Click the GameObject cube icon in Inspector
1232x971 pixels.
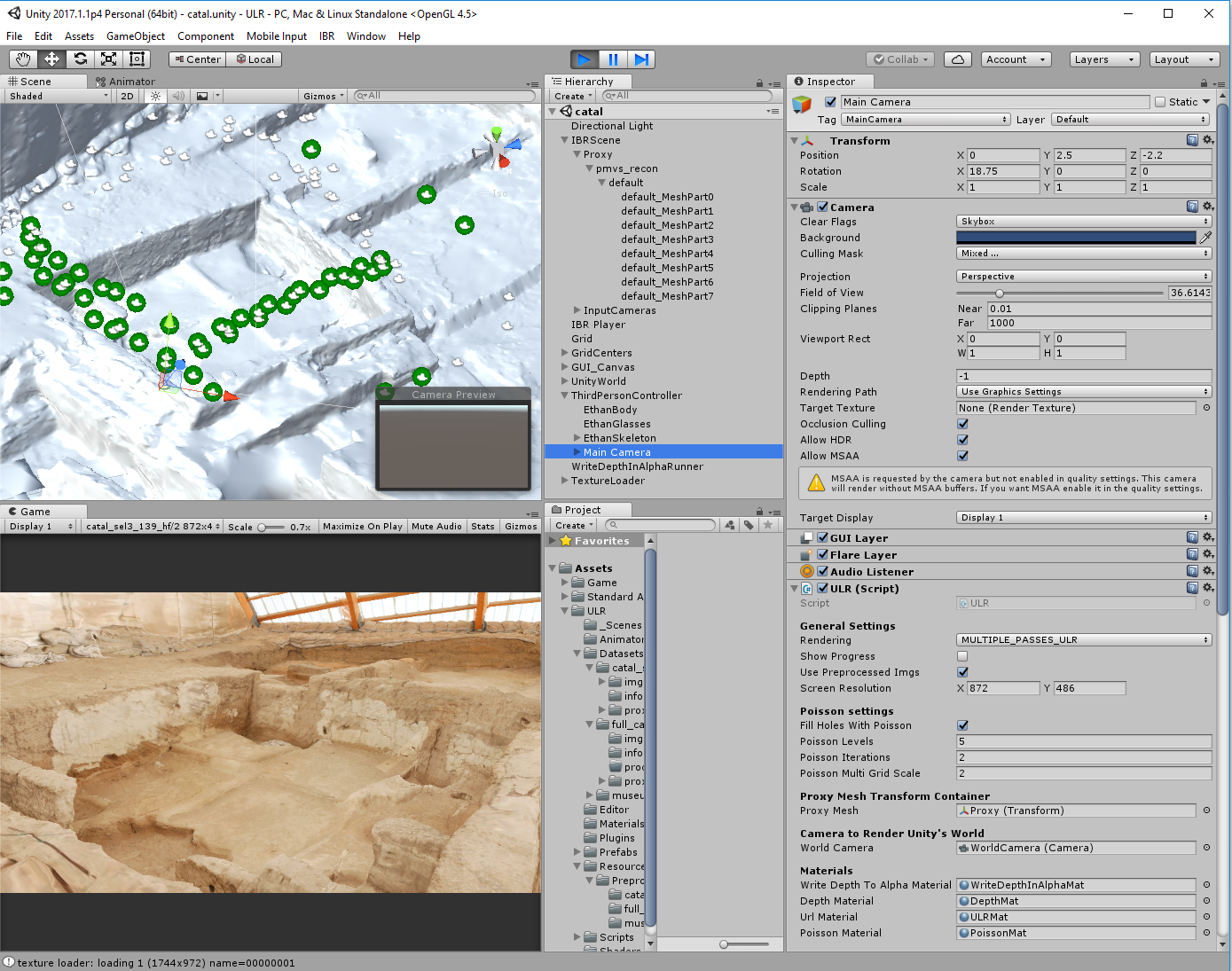tap(802, 104)
